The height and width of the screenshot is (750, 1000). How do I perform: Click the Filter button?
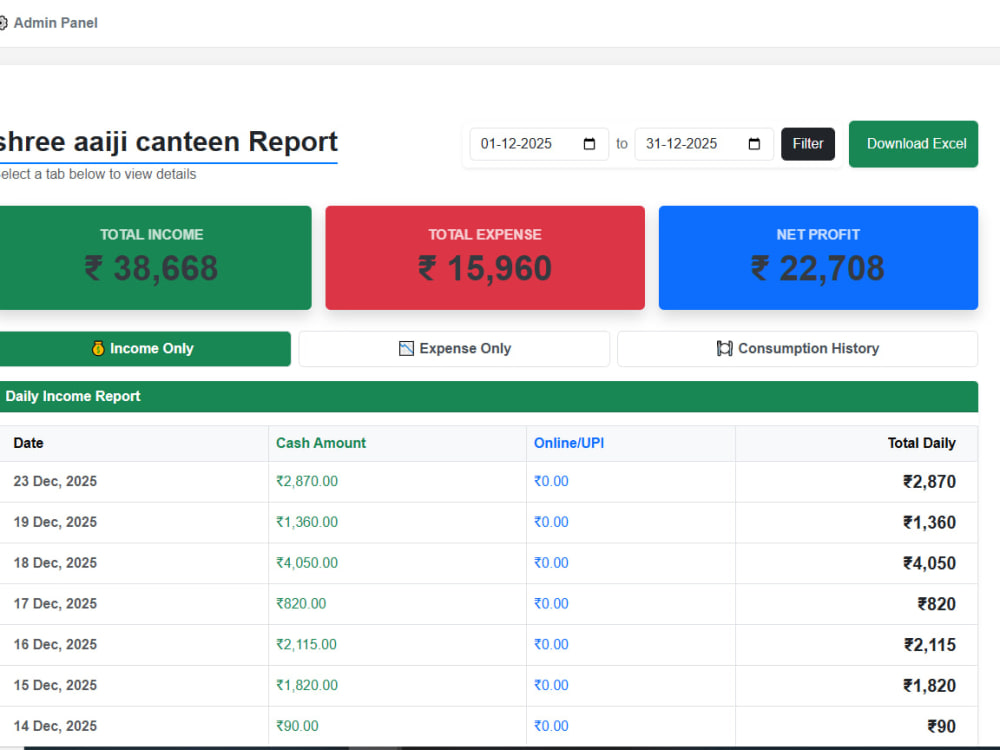(x=807, y=144)
